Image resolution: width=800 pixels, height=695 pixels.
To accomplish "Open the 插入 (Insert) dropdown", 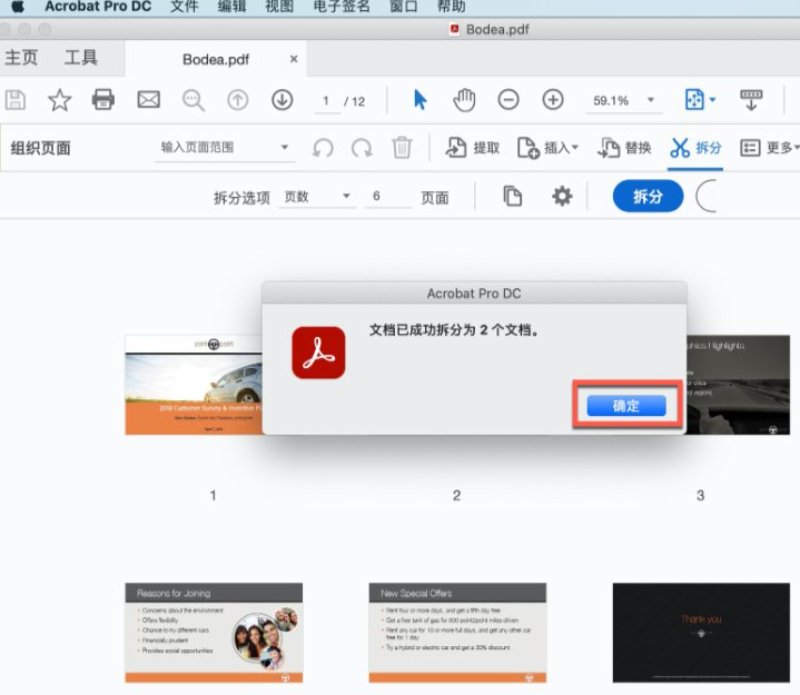I will pyautogui.click(x=552, y=147).
